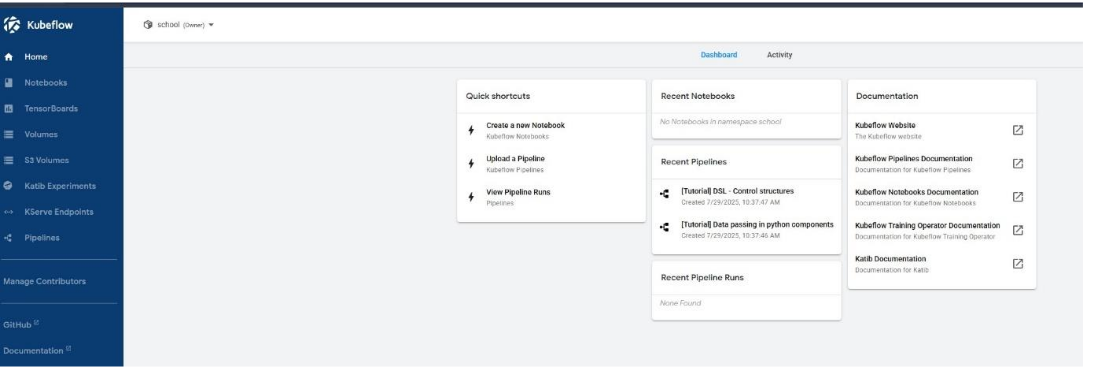This screenshot has height=377, width=1106.
Task: Click the Documentation card heading
Action: (887, 96)
